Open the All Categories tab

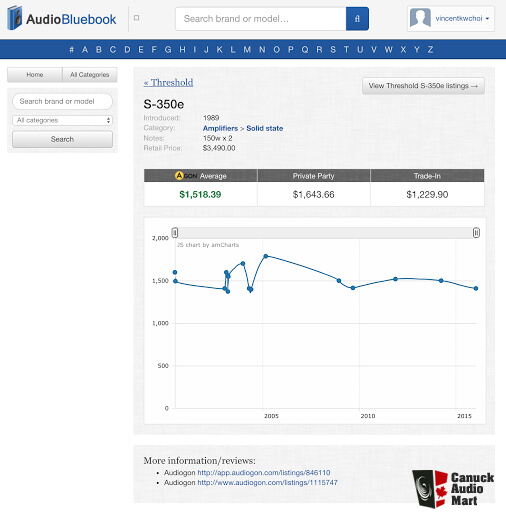(90, 75)
